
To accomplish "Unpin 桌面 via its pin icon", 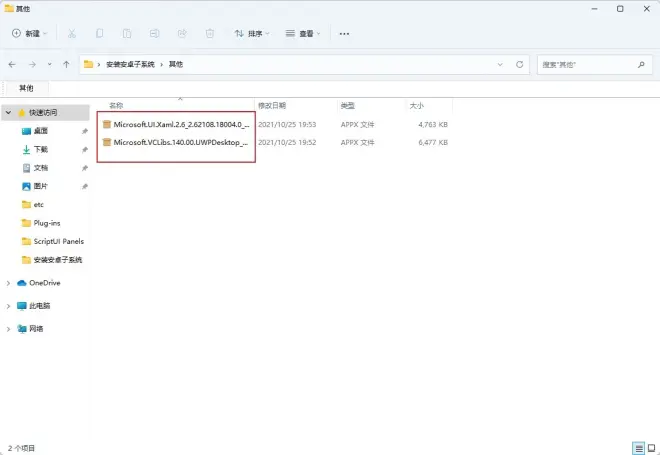I will point(85,131).
